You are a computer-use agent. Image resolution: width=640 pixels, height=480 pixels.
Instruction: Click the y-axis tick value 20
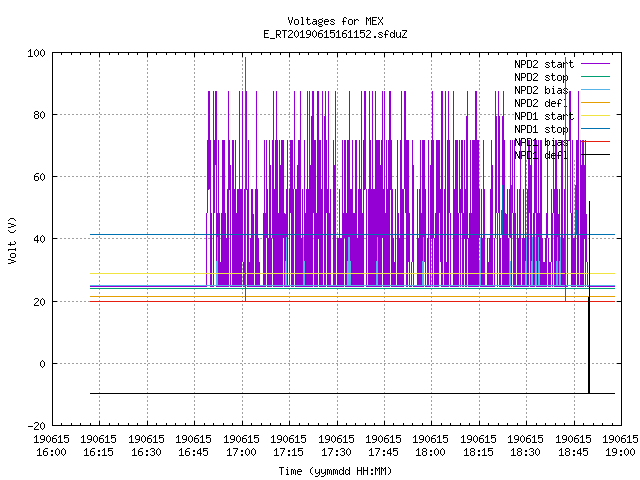pyautogui.click(x=39, y=302)
